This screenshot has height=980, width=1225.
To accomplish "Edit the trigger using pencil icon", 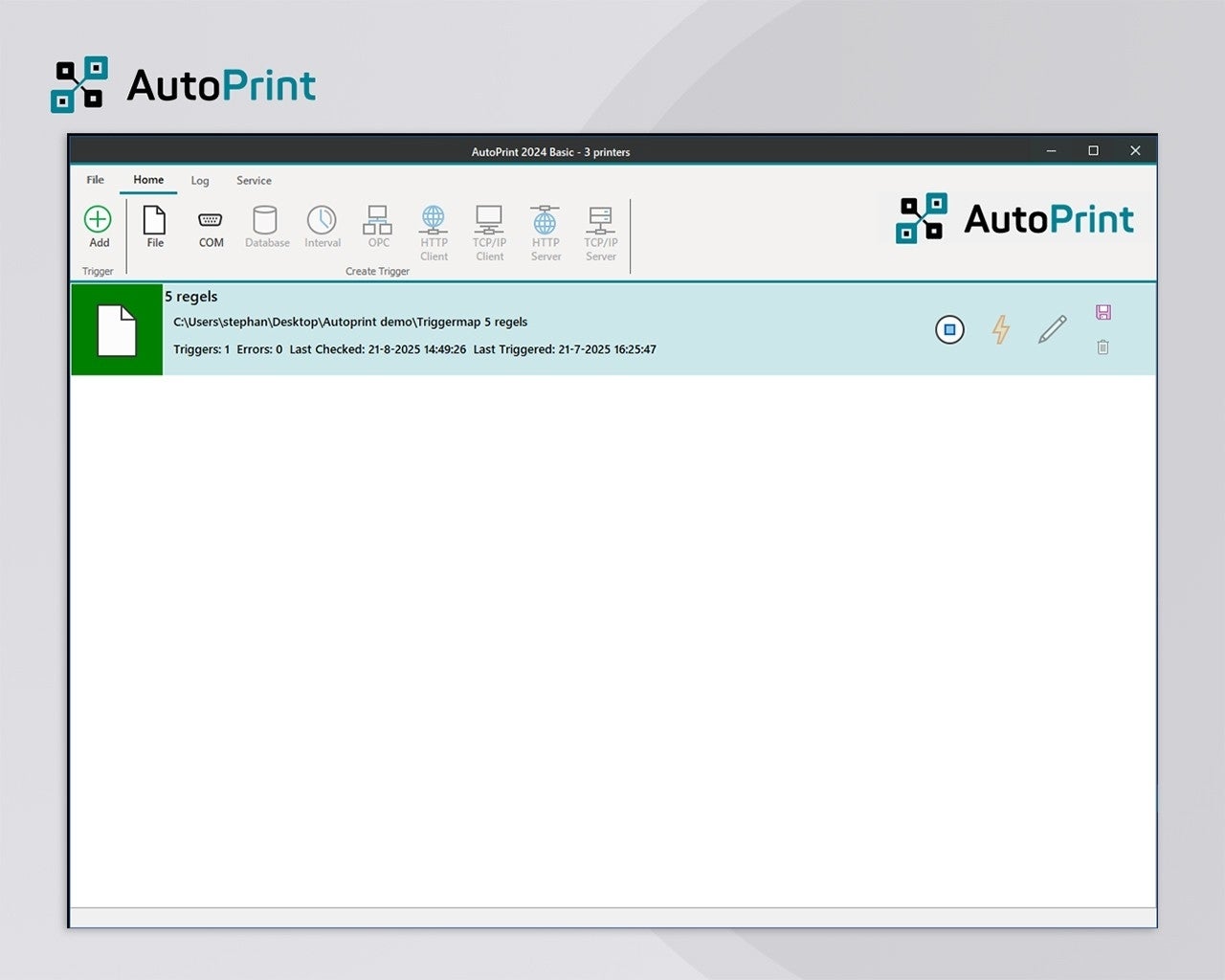I will [1052, 330].
